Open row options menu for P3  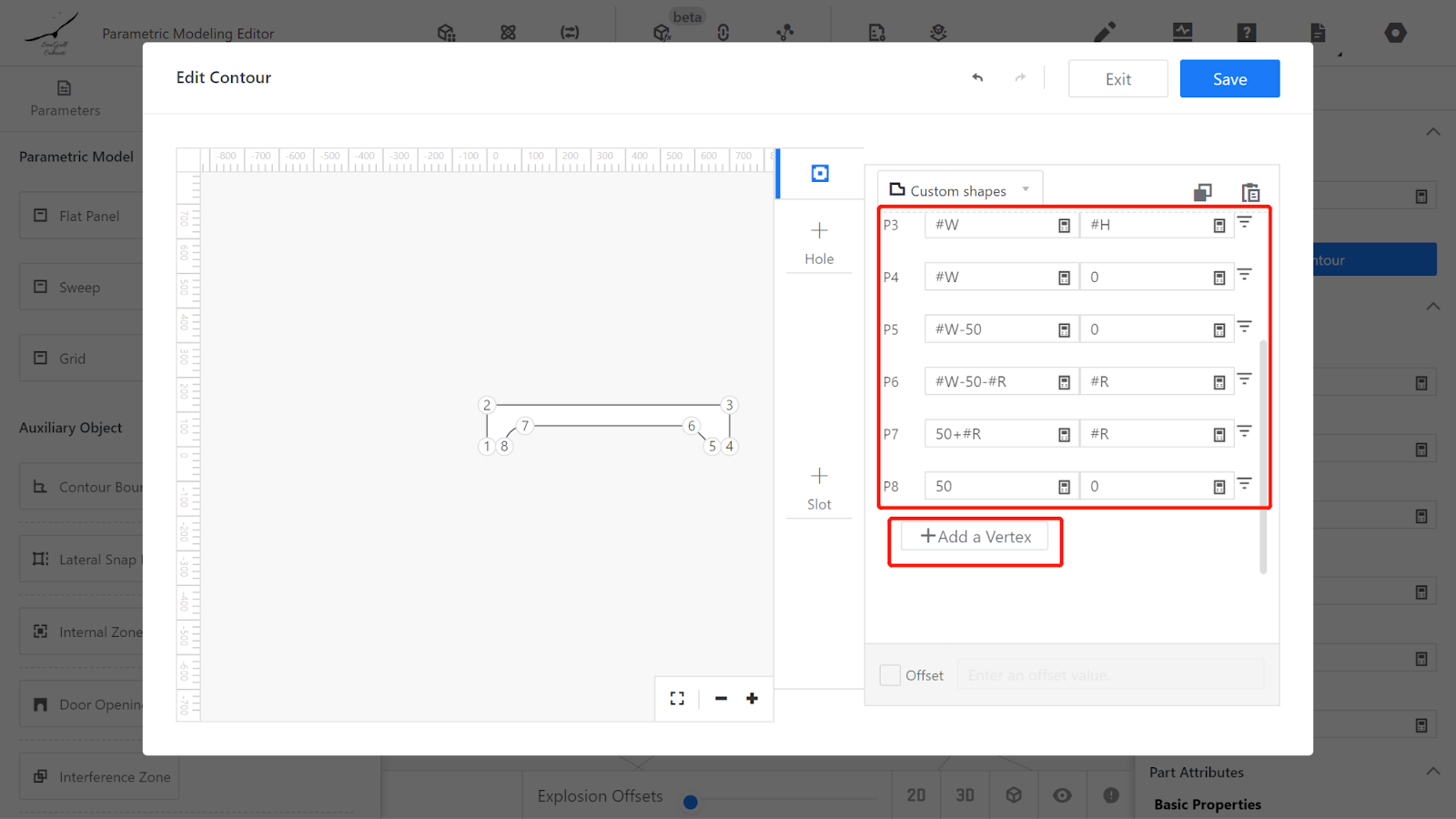(x=1244, y=222)
